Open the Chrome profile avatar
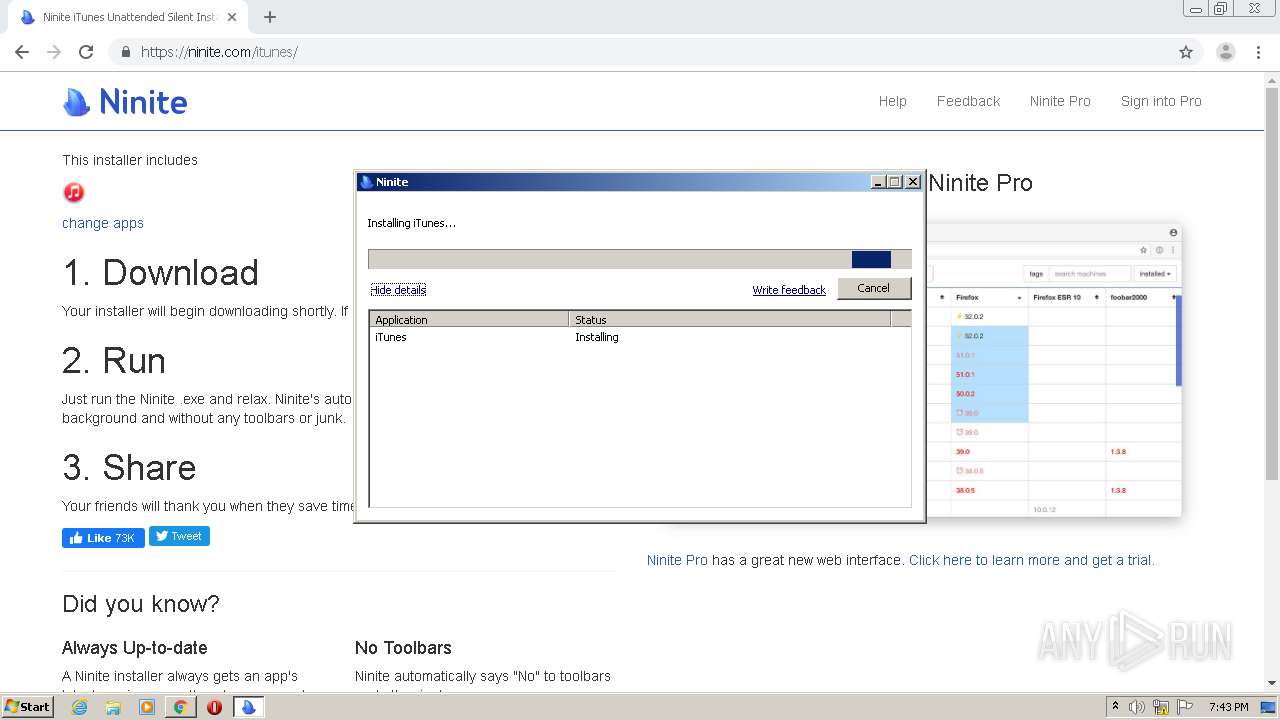This screenshot has height=720, width=1280. 1225,52
